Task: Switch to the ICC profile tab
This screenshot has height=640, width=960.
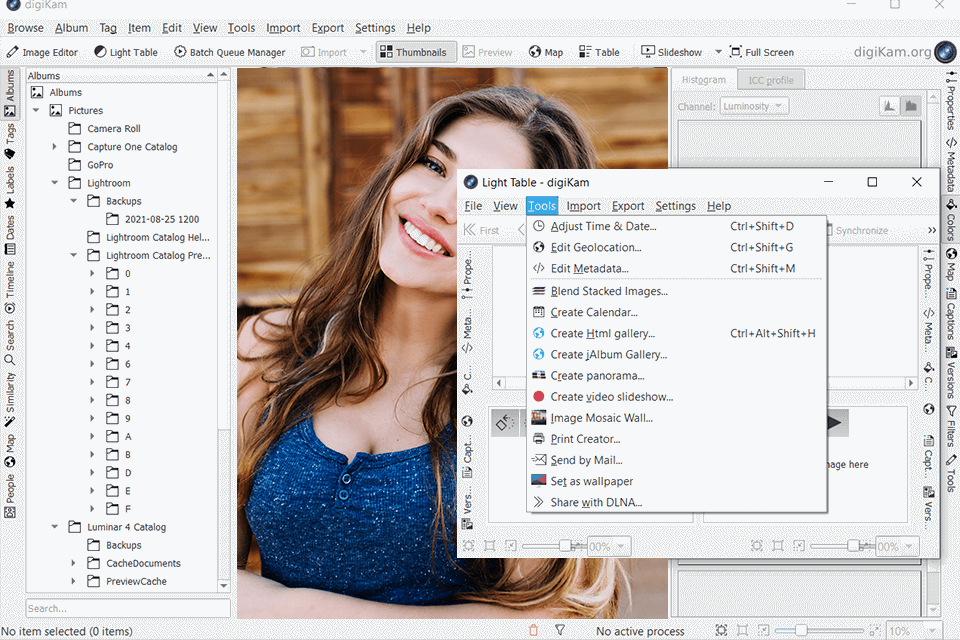Action: [x=771, y=80]
